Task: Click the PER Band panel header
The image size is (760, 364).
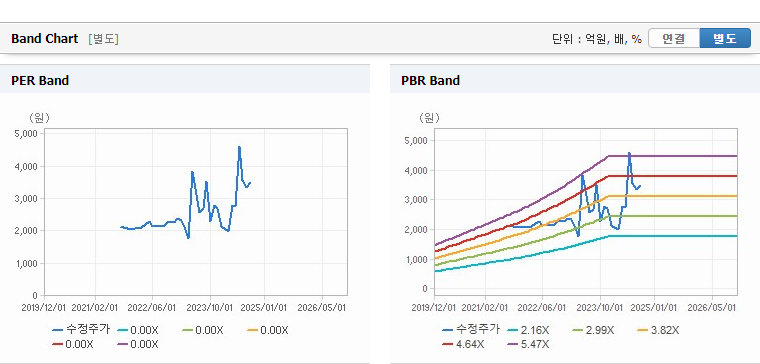Action: (185, 80)
